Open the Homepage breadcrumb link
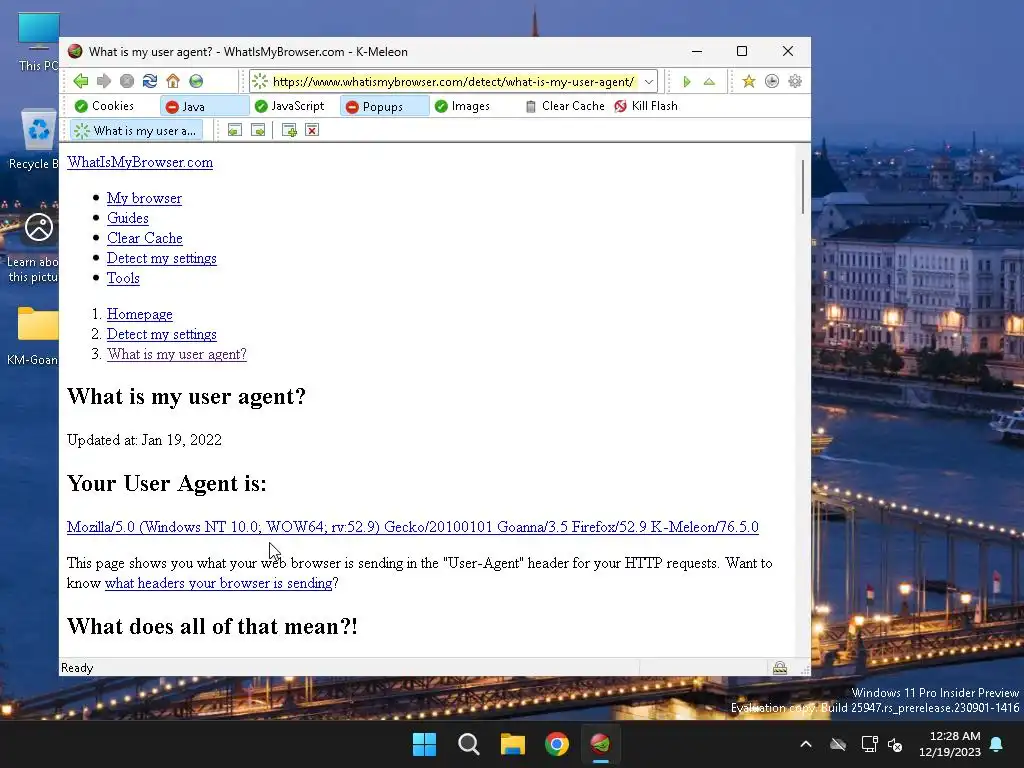 (140, 314)
